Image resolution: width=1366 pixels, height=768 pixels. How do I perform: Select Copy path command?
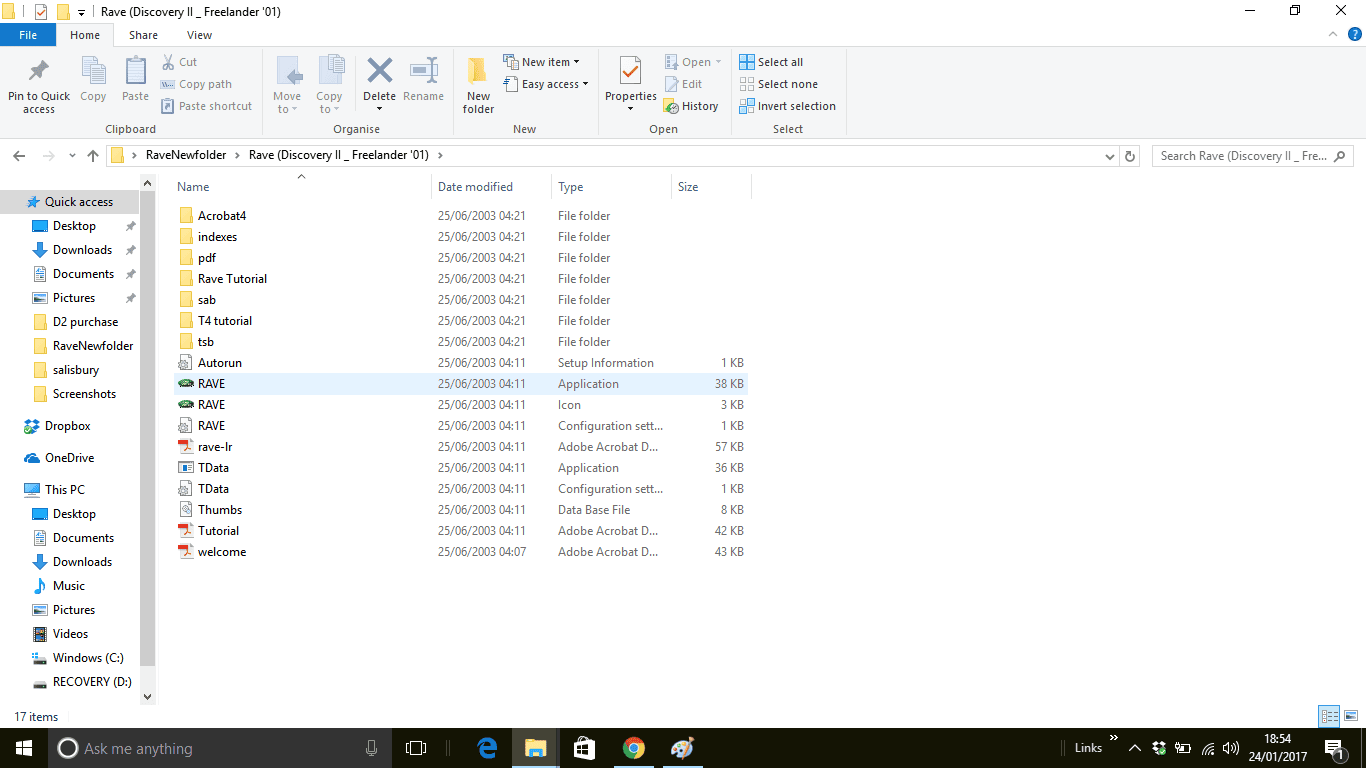pyautogui.click(x=196, y=84)
